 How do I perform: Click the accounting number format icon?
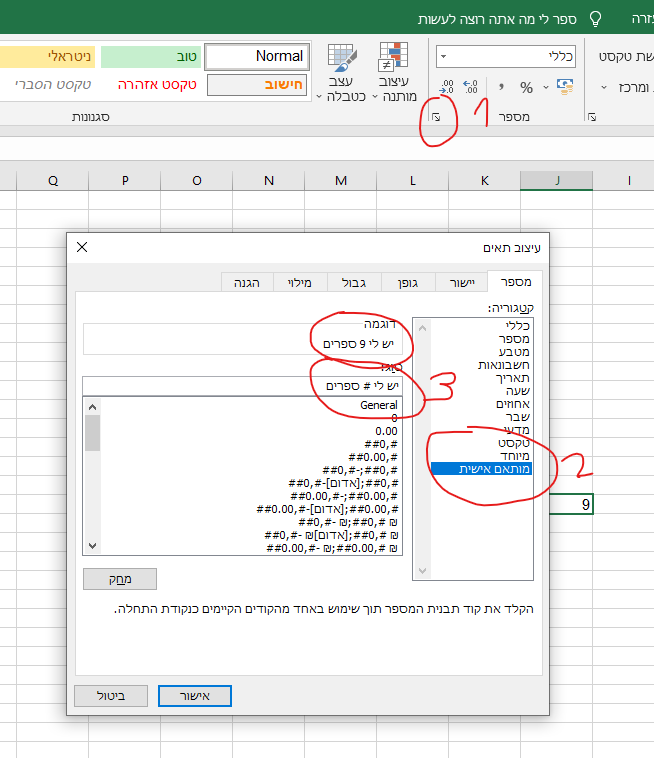pyautogui.click(x=565, y=87)
